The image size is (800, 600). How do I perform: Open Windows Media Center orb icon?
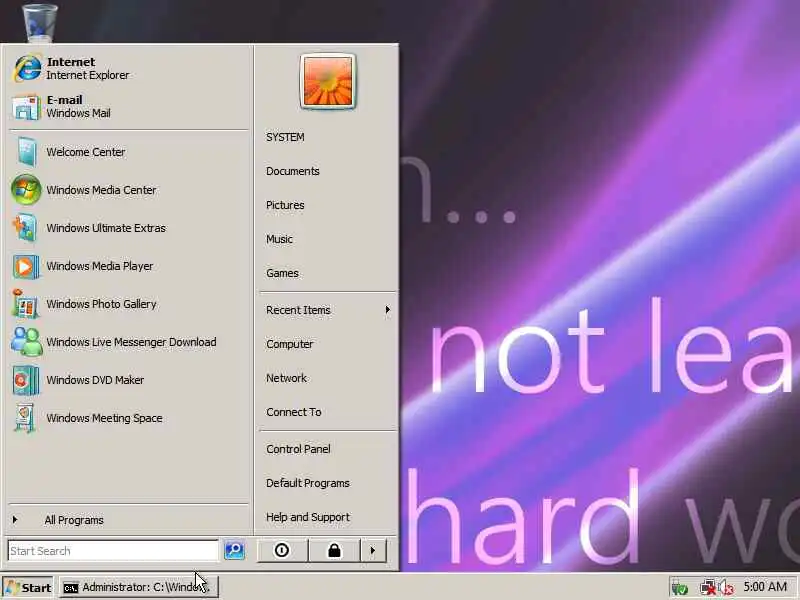click(x=26, y=189)
